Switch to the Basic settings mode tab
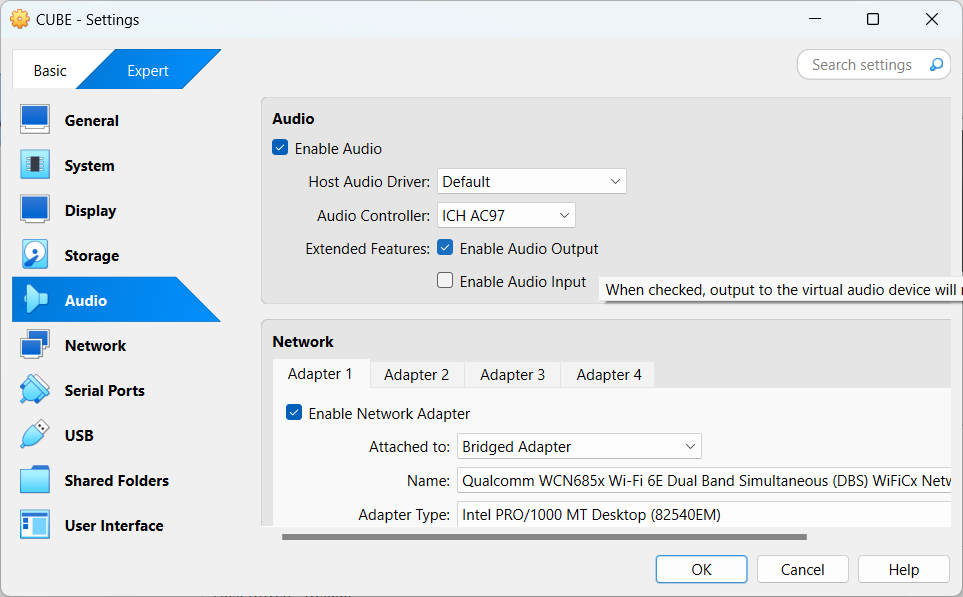This screenshot has height=597, width=963. [x=50, y=70]
